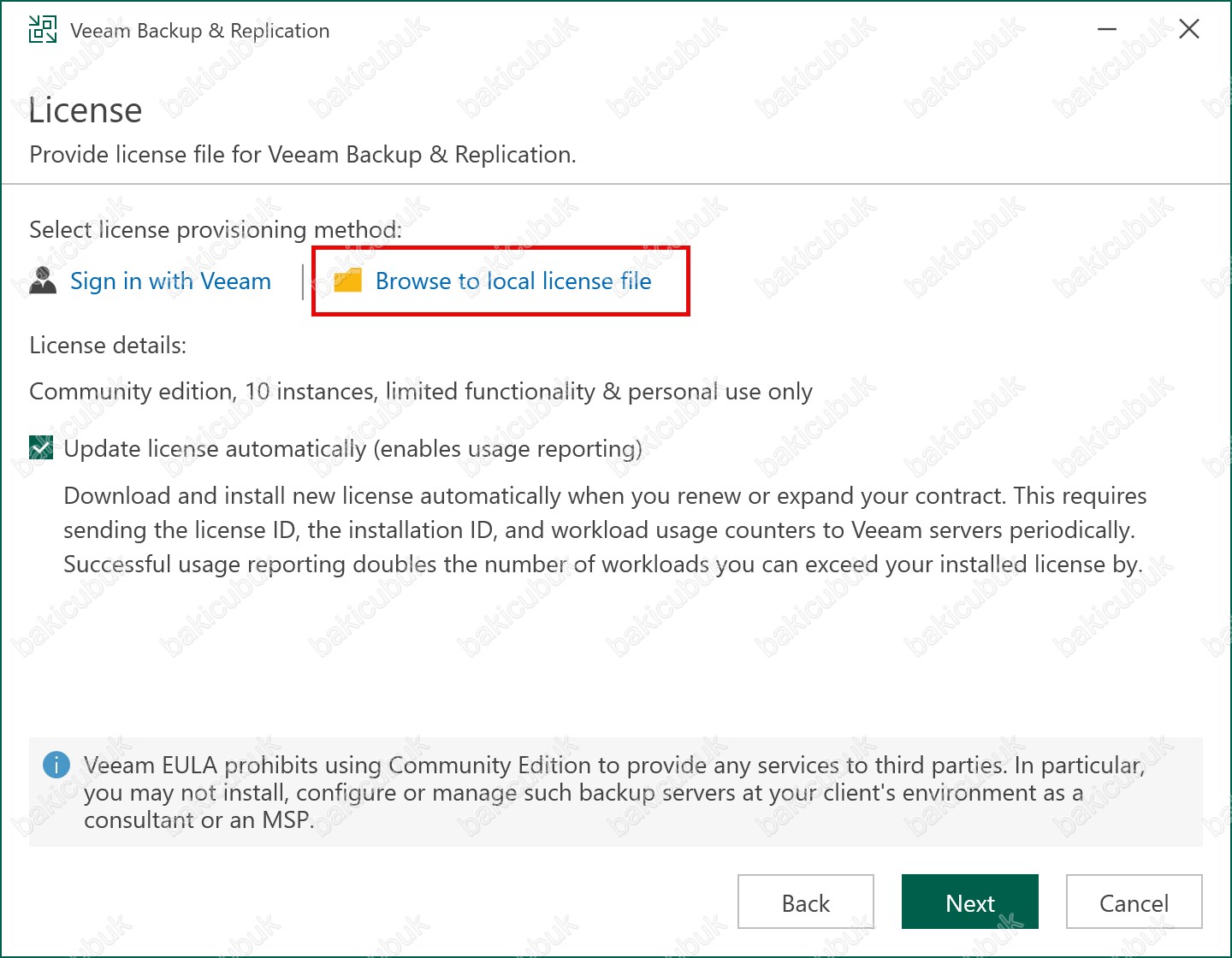The height and width of the screenshot is (958, 1232).
Task: Click the 'Veeam Backup & Replication' window title
Action: (x=200, y=31)
